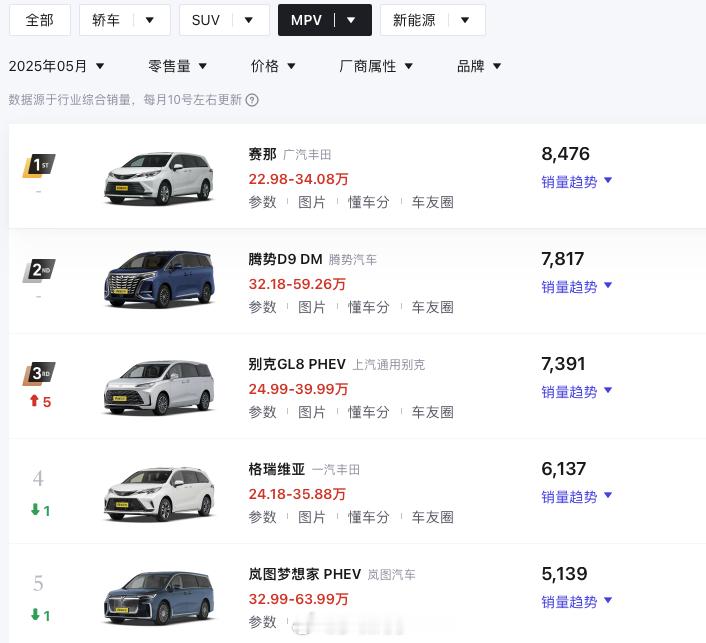
Task: Open the 轿车 category dropdown arrow
Action: click(x=150, y=20)
